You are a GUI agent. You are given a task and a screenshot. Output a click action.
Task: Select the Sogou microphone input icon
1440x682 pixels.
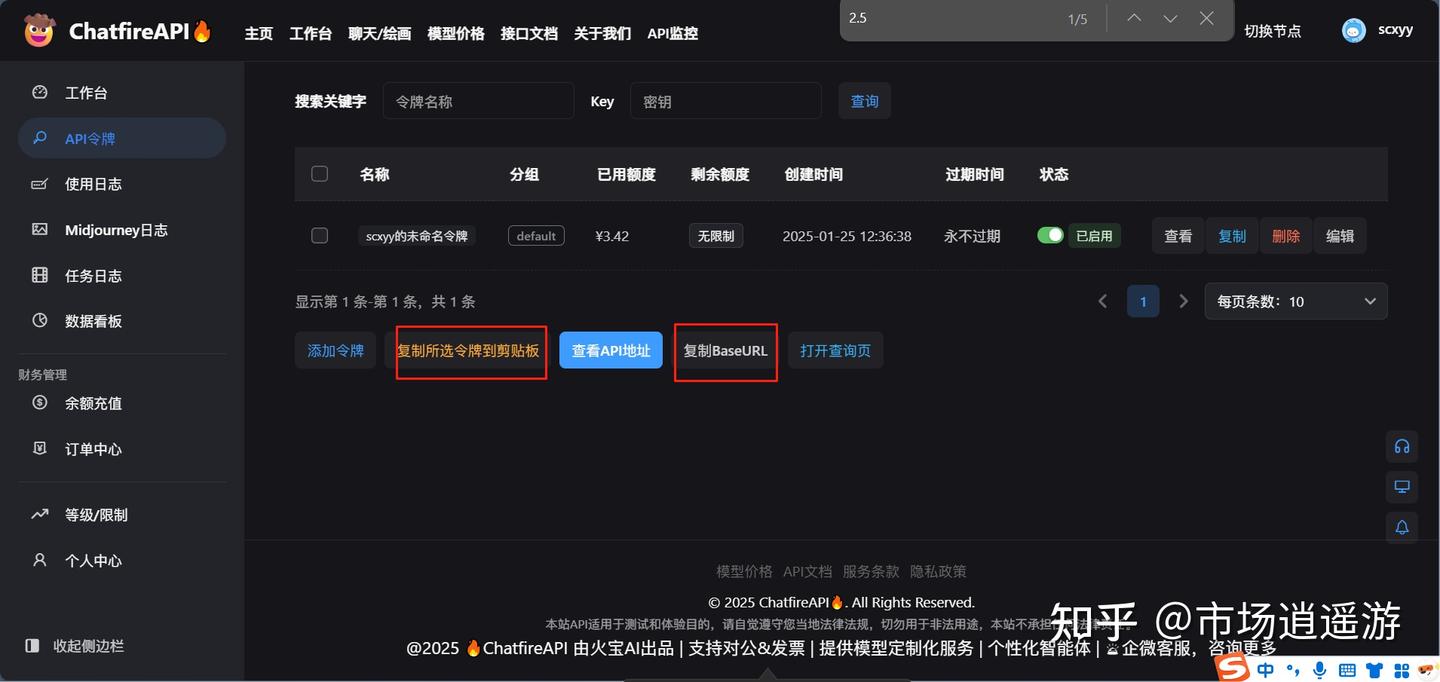pos(1319,670)
